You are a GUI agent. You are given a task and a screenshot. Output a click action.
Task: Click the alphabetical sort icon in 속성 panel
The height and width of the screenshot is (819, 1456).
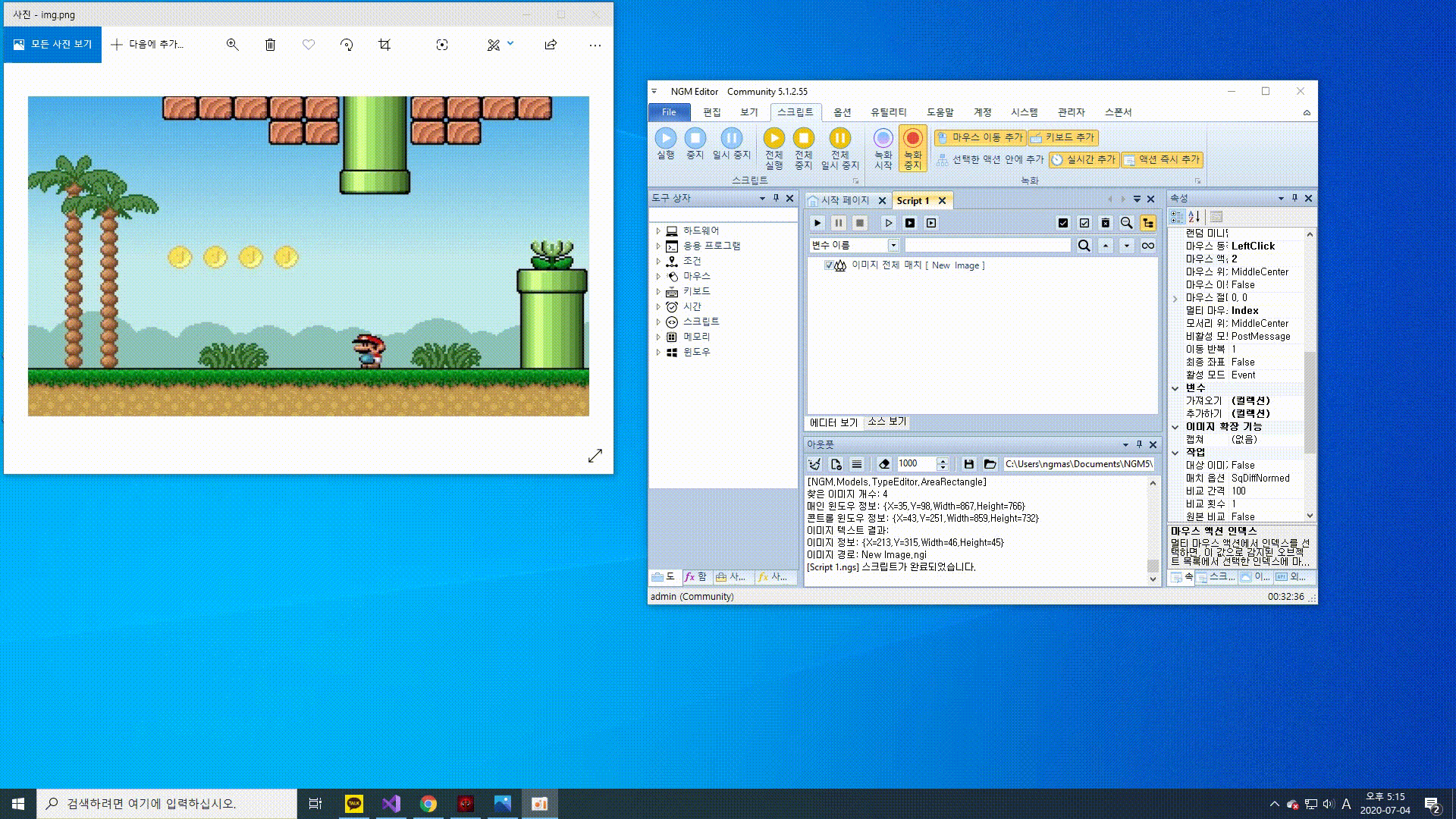tap(1194, 216)
